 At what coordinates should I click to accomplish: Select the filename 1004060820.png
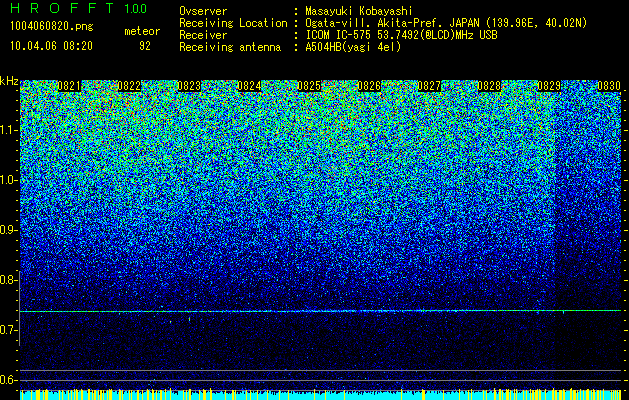(x=52, y=27)
